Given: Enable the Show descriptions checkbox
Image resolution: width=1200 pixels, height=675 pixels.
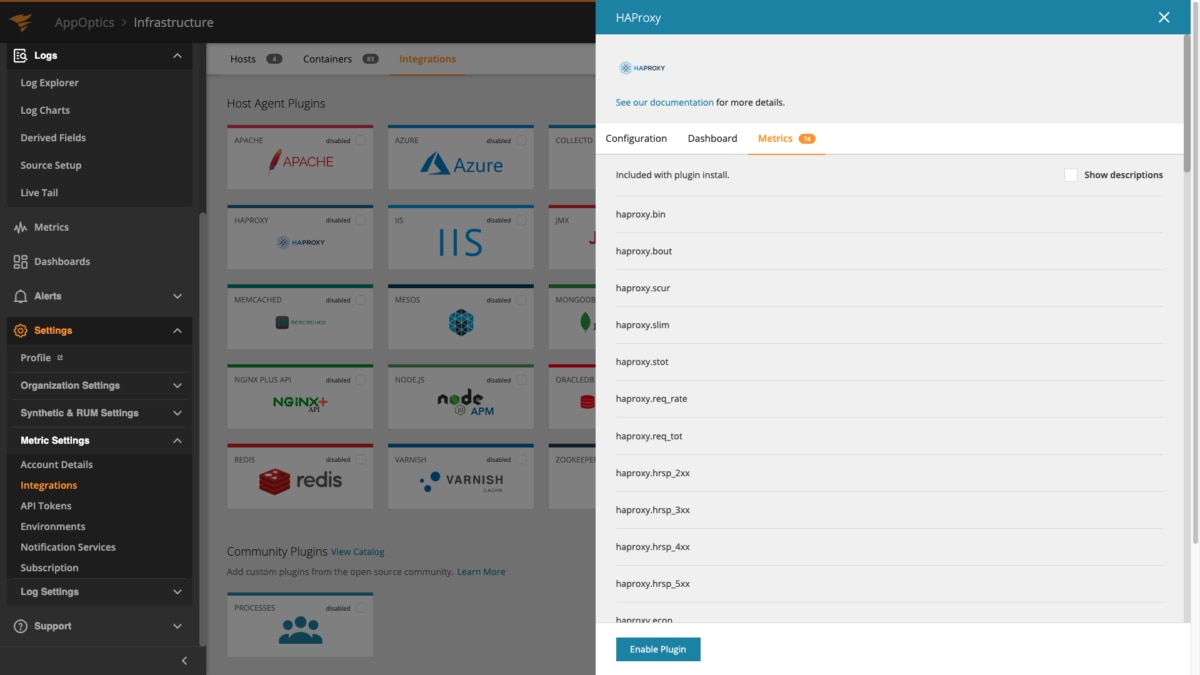Looking at the screenshot, I should tap(1071, 175).
